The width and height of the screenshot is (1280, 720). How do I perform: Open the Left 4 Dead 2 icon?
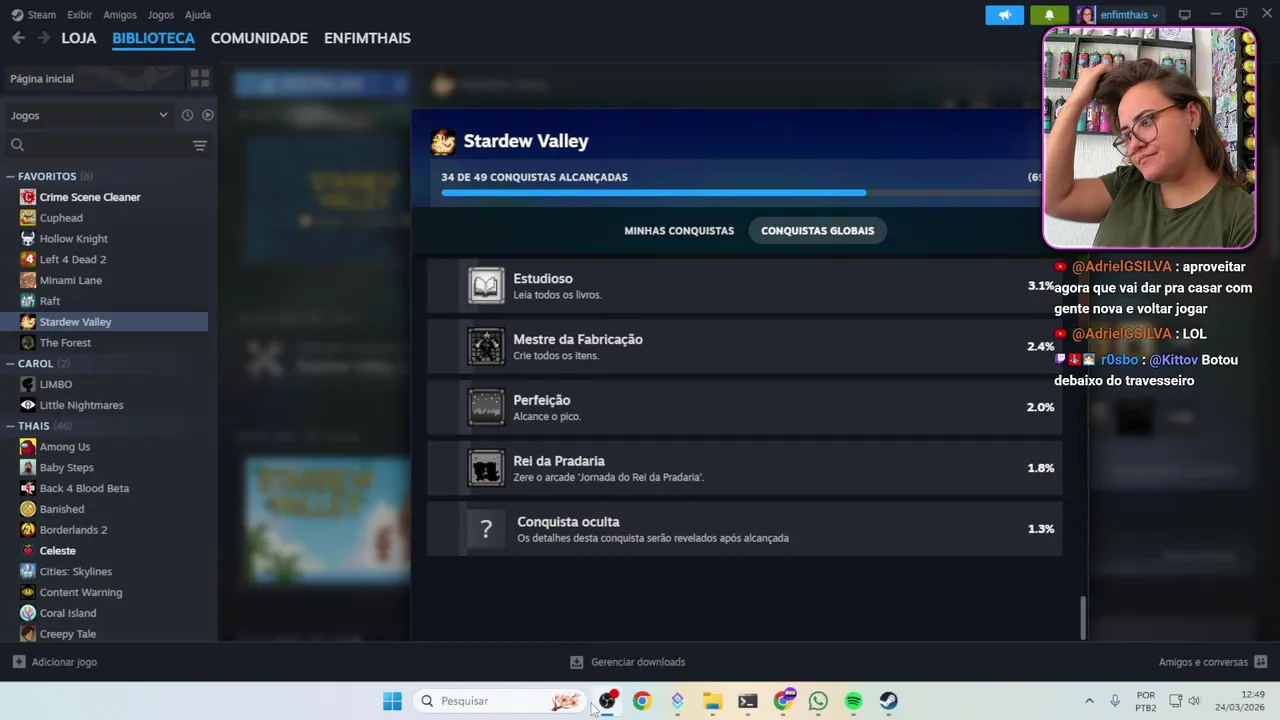[28, 259]
